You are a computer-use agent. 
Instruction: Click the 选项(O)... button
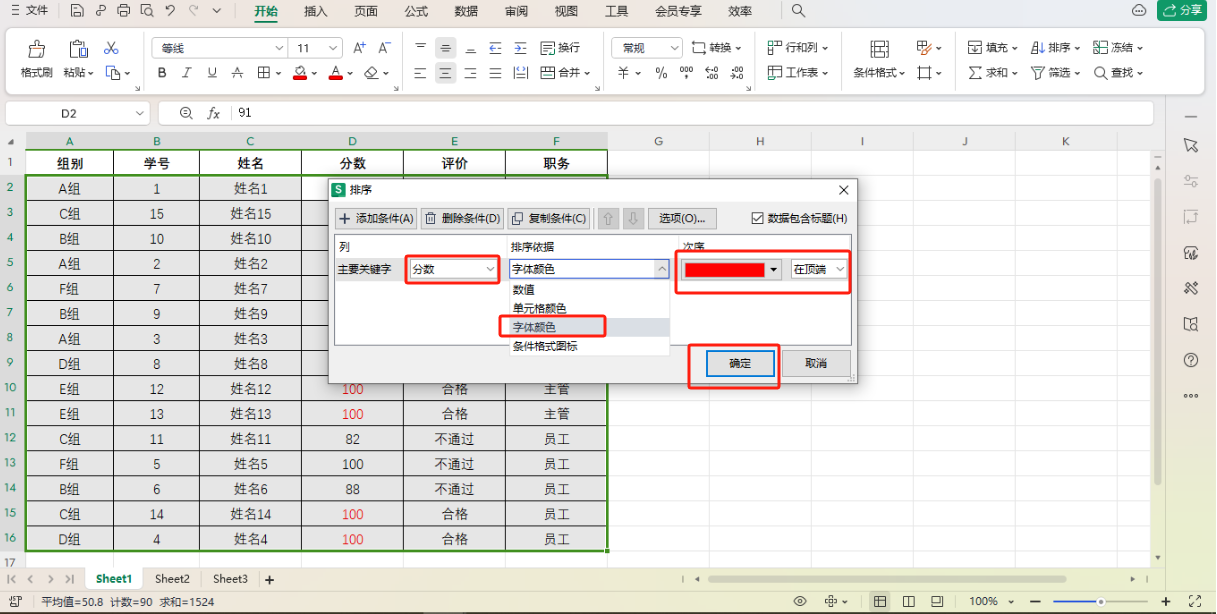682,219
